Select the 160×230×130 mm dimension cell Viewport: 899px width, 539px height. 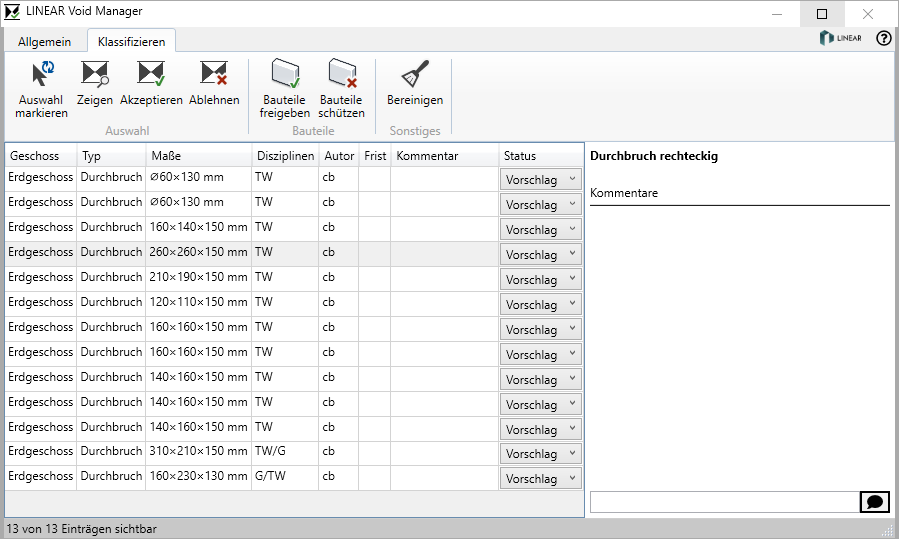tap(198, 476)
